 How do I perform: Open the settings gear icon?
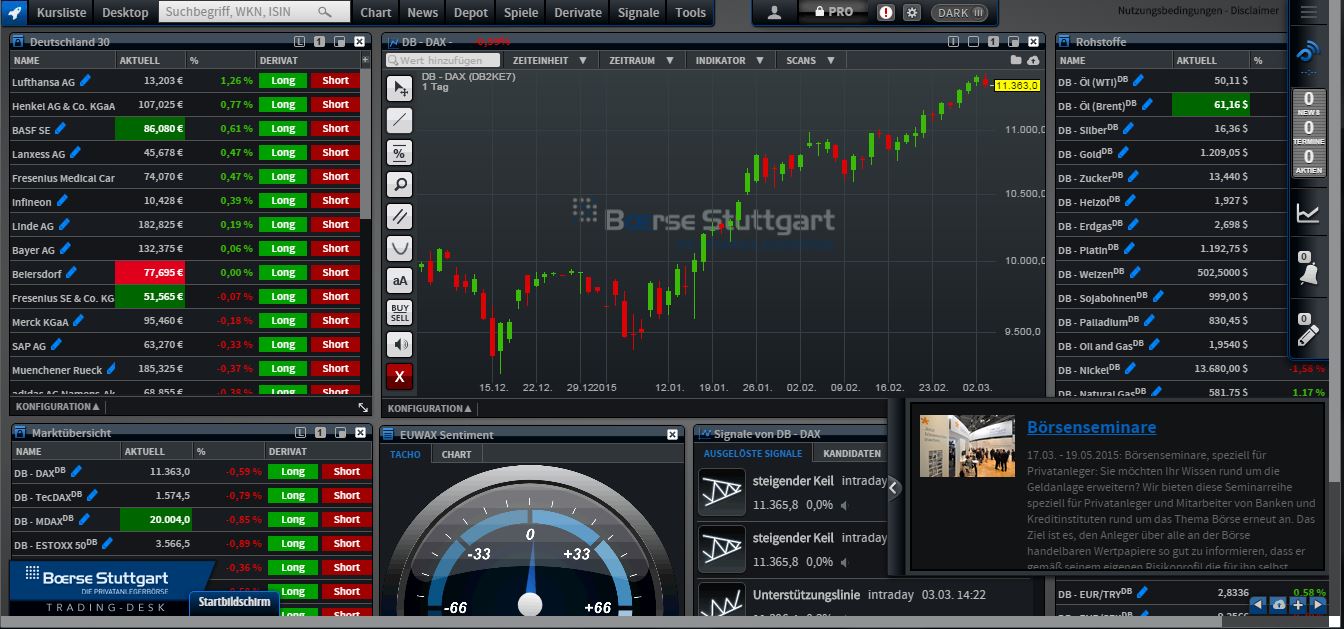coord(912,12)
